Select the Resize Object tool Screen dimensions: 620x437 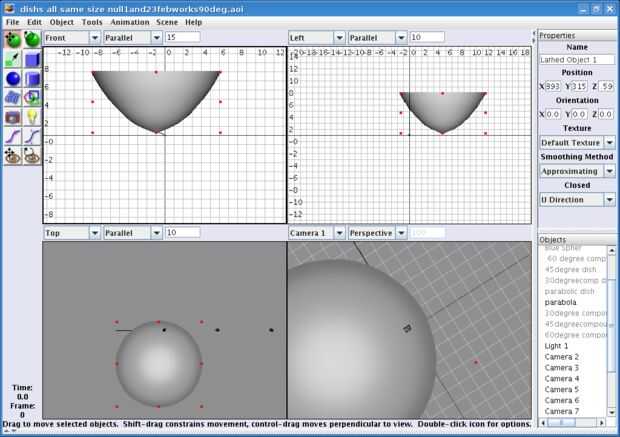[13, 59]
